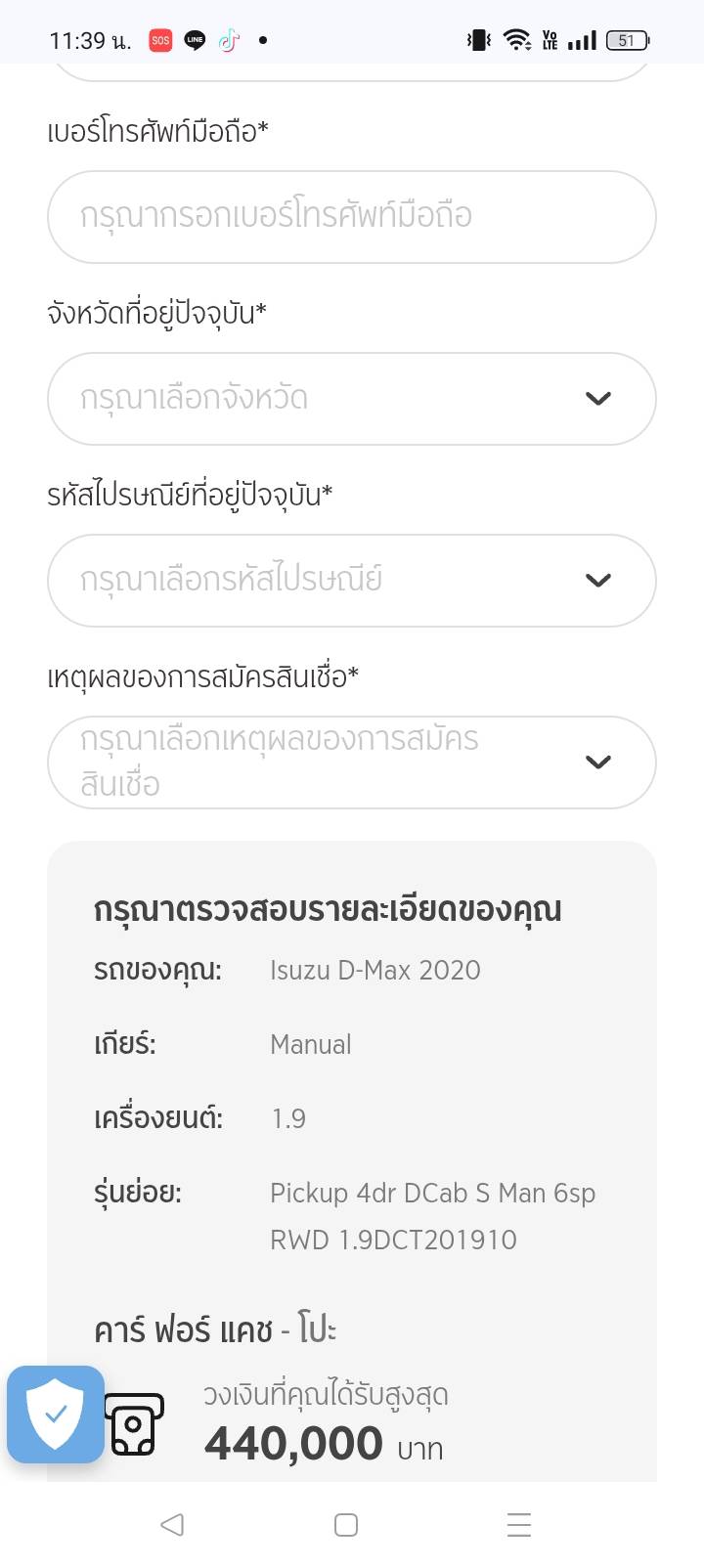The image size is (704, 1568).
Task: Tap the loan reason chevron arrow
Action: click(597, 762)
